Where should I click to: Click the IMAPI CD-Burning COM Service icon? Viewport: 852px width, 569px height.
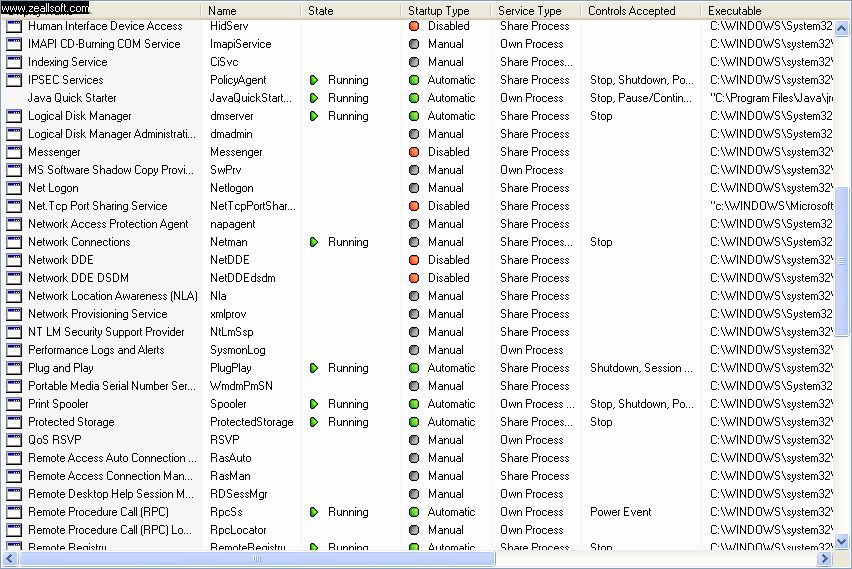[x=14, y=44]
